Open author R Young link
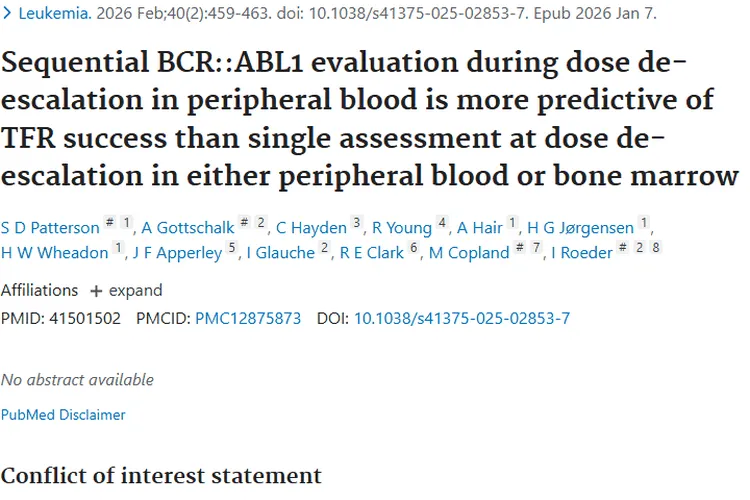The width and height of the screenshot is (750, 500). [x=402, y=228]
